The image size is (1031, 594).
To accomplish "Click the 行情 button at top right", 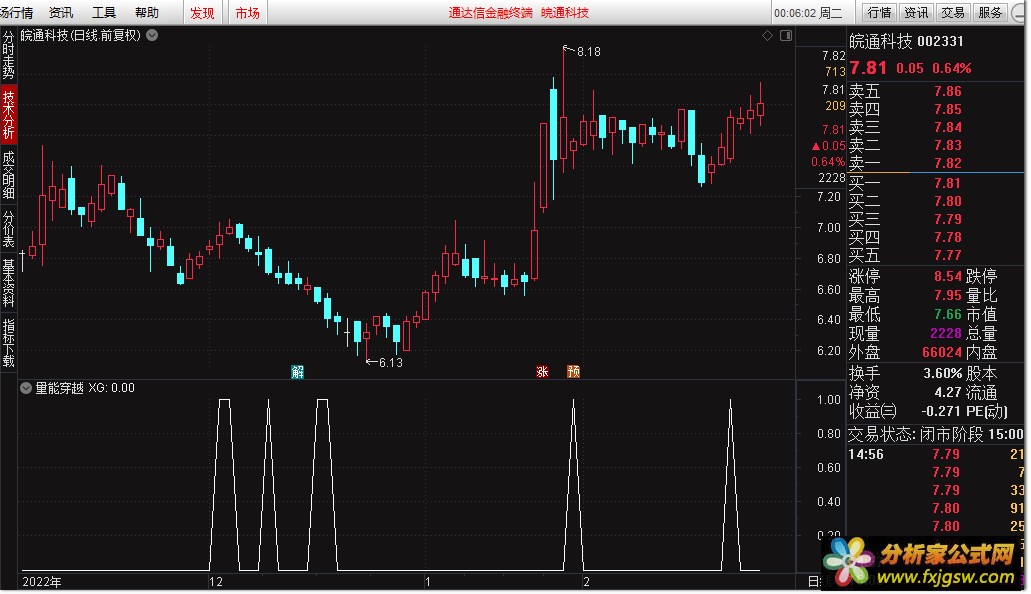I will click(879, 12).
